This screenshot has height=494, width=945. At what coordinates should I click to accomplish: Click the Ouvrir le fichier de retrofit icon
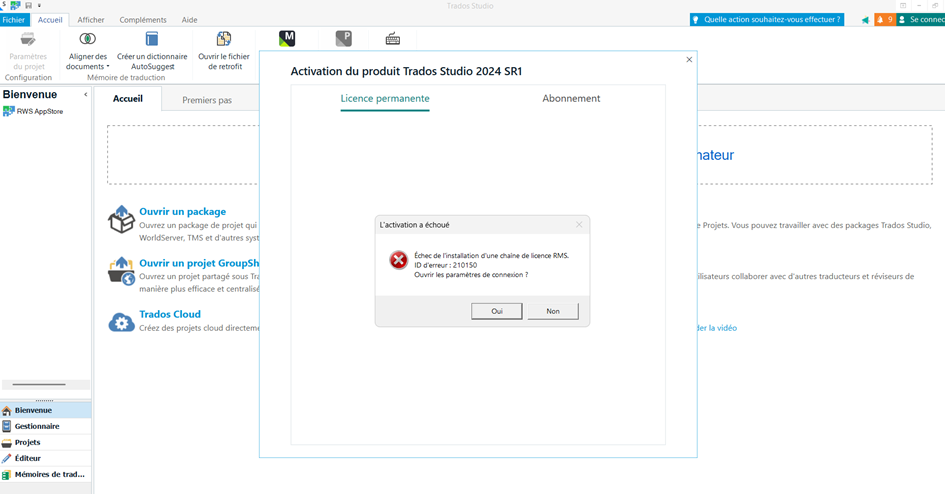(224, 39)
